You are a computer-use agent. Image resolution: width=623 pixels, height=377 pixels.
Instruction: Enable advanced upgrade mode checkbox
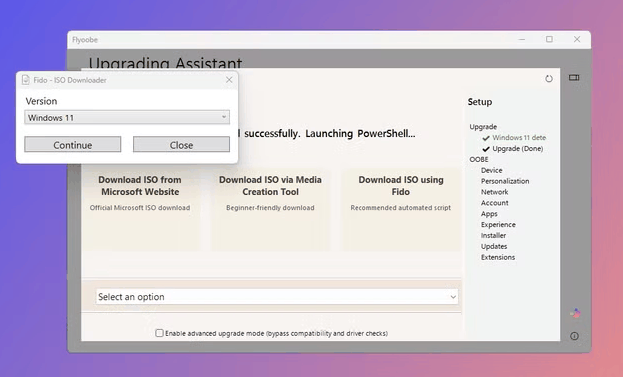(159, 333)
